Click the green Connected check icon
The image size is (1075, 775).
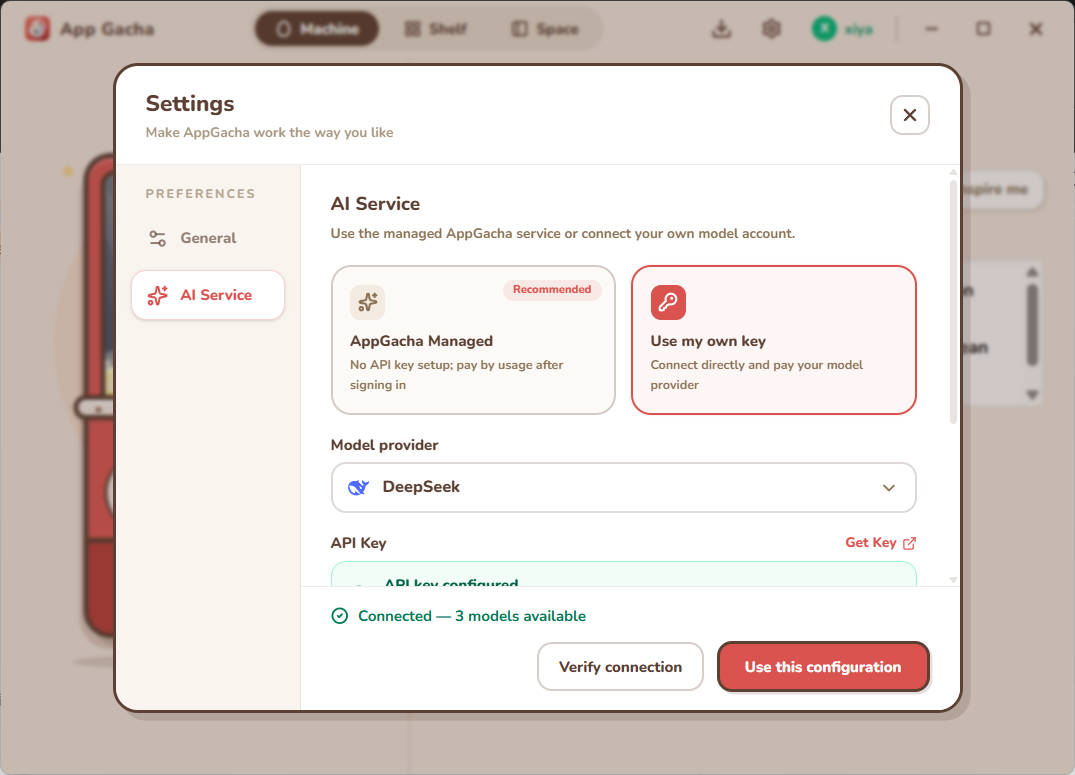click(339, 616)
